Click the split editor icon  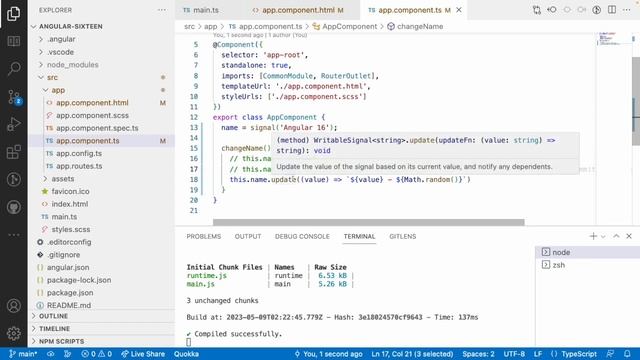pos(611,10)
